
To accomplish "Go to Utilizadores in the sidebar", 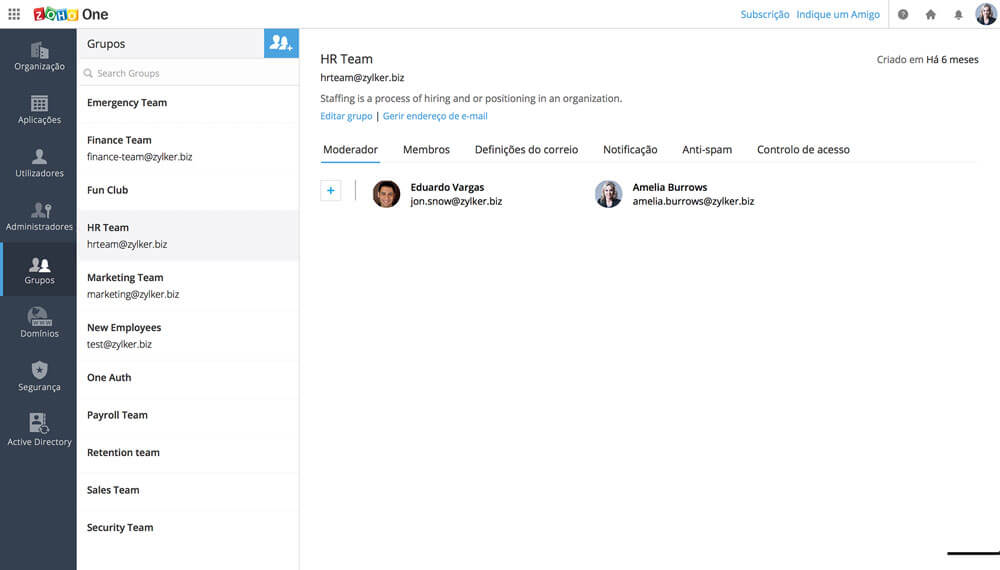I will 39,164.
